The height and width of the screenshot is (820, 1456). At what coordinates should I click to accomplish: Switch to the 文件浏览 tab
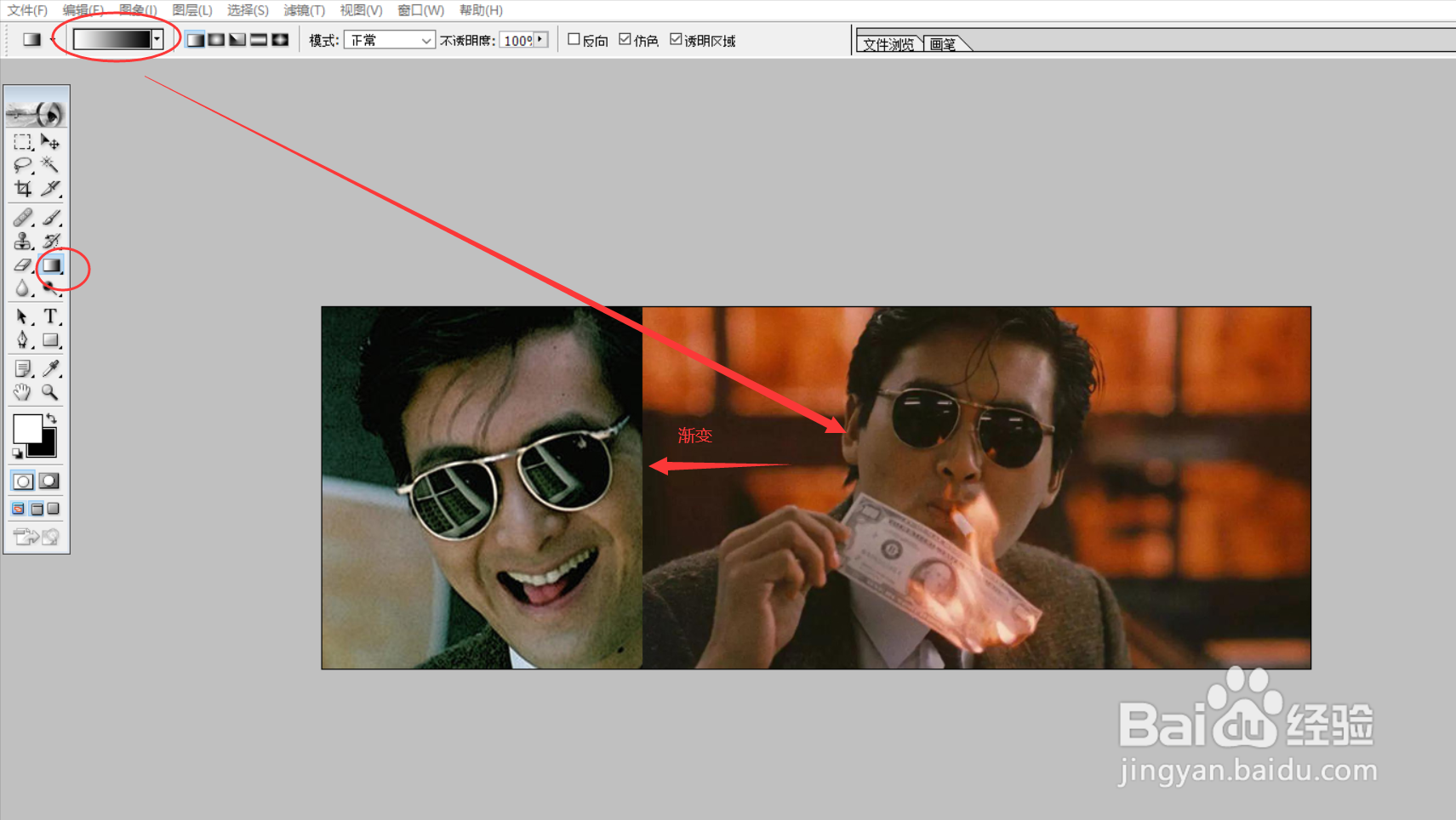(888, 44)
